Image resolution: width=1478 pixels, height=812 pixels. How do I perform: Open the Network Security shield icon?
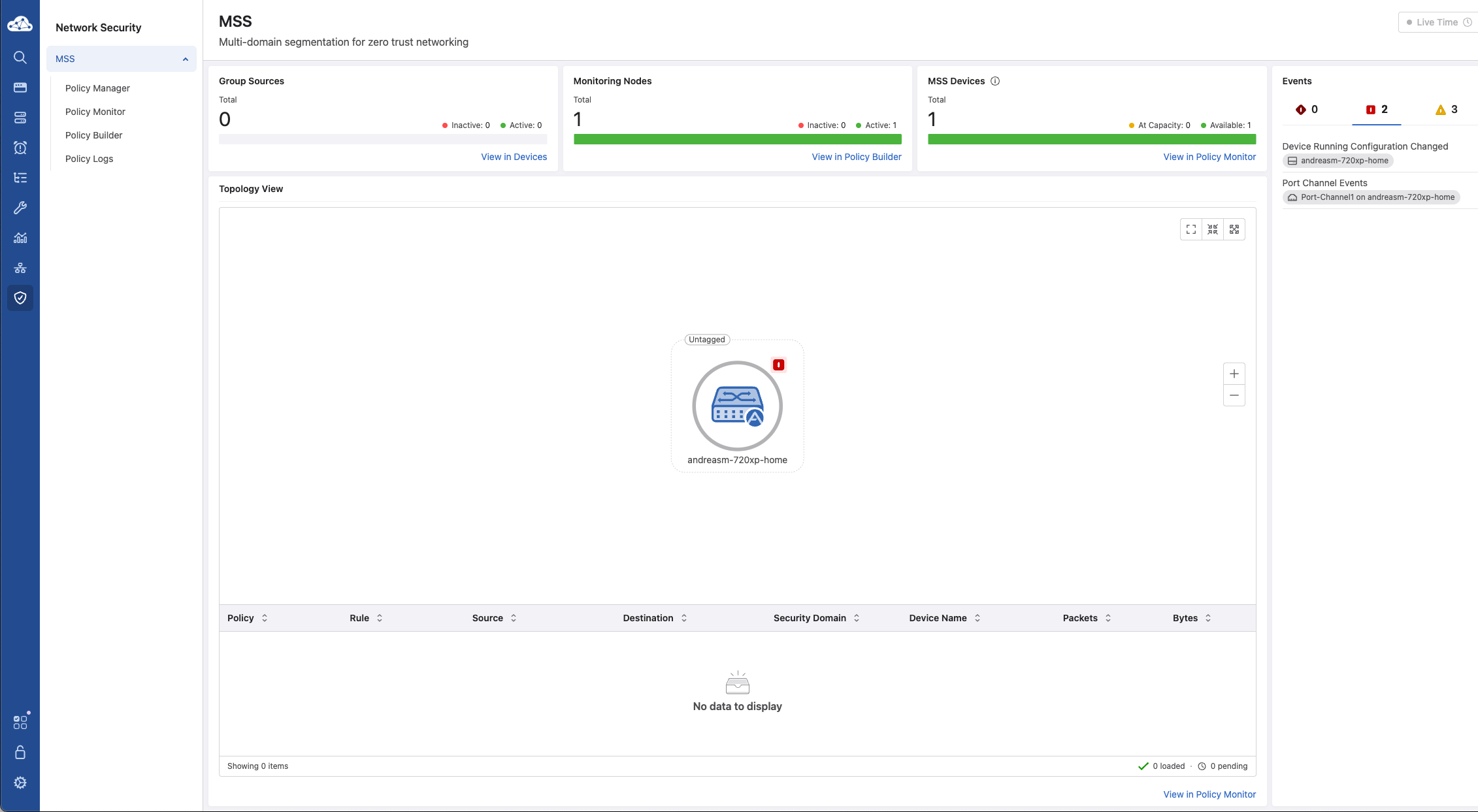click(20, 297)
